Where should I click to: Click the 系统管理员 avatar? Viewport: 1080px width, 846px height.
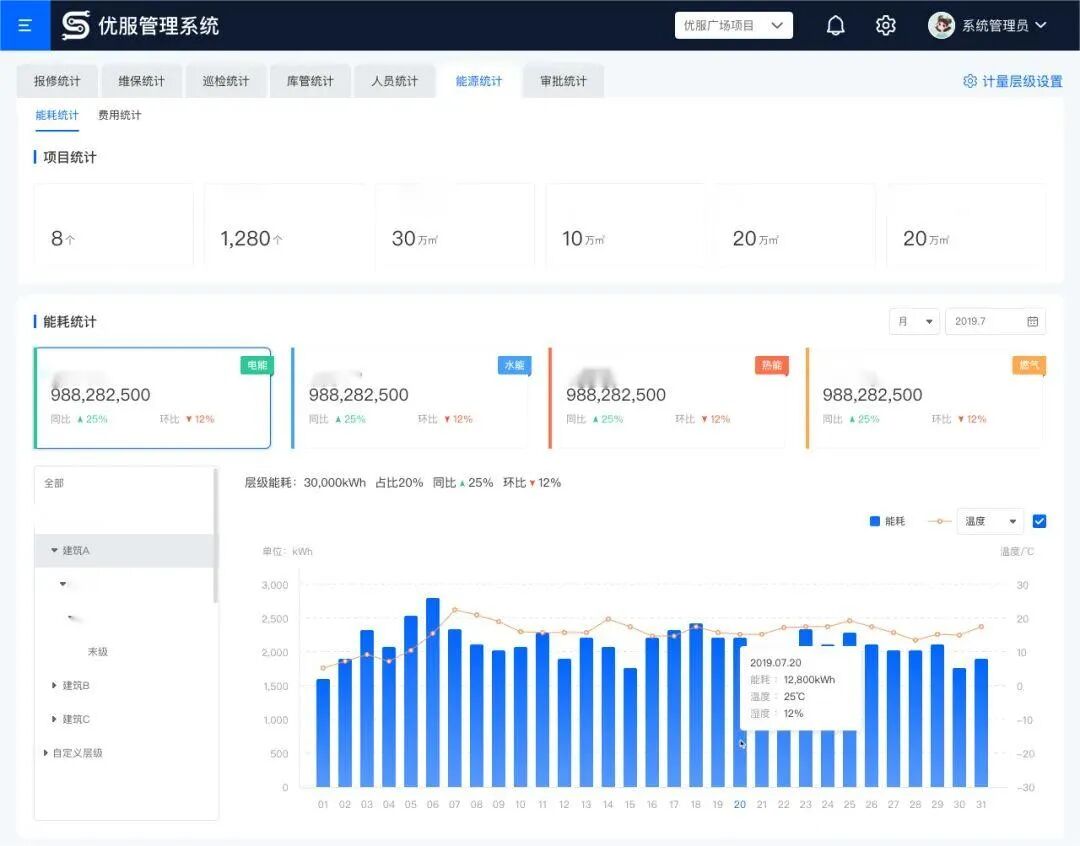coord(941,25)
